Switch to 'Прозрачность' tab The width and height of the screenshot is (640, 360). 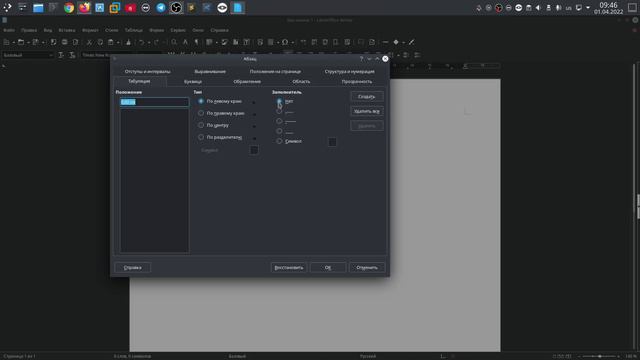coord(357,82)
